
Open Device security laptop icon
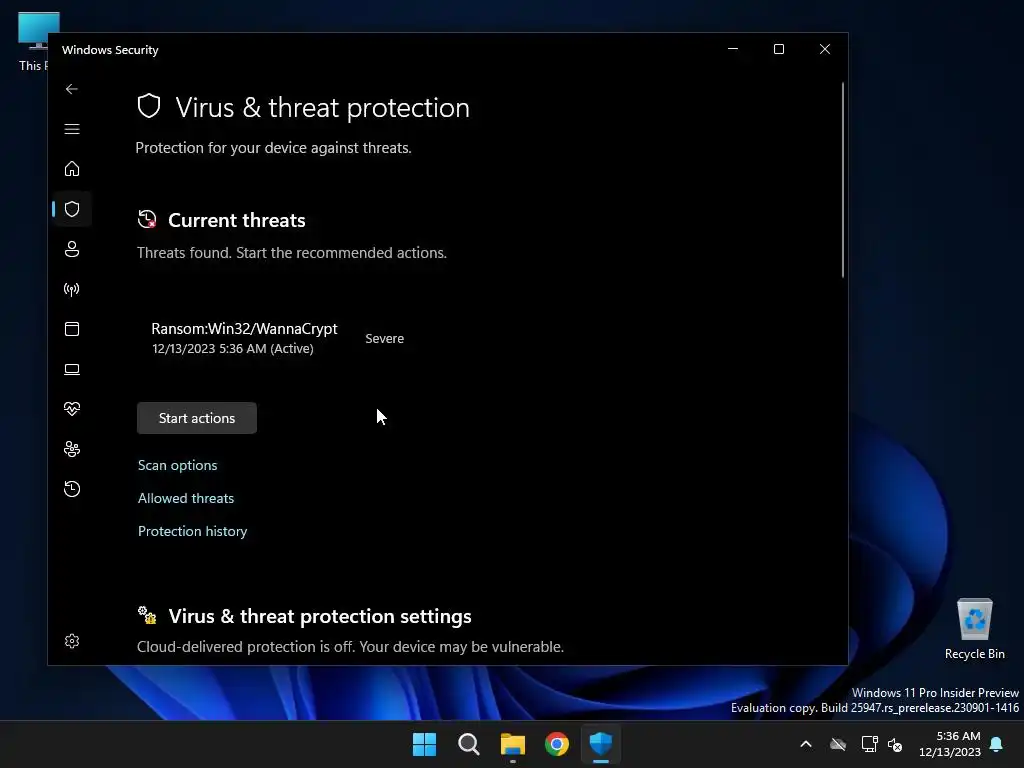click(72, 370)
